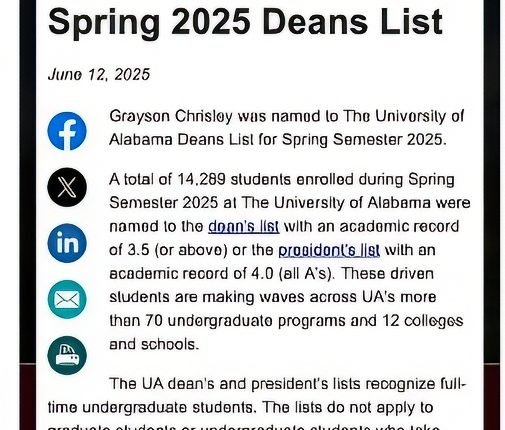Click the Spring 2025 Deans List headline
Screen dimensions: 505x430
(x=245, y=22)
